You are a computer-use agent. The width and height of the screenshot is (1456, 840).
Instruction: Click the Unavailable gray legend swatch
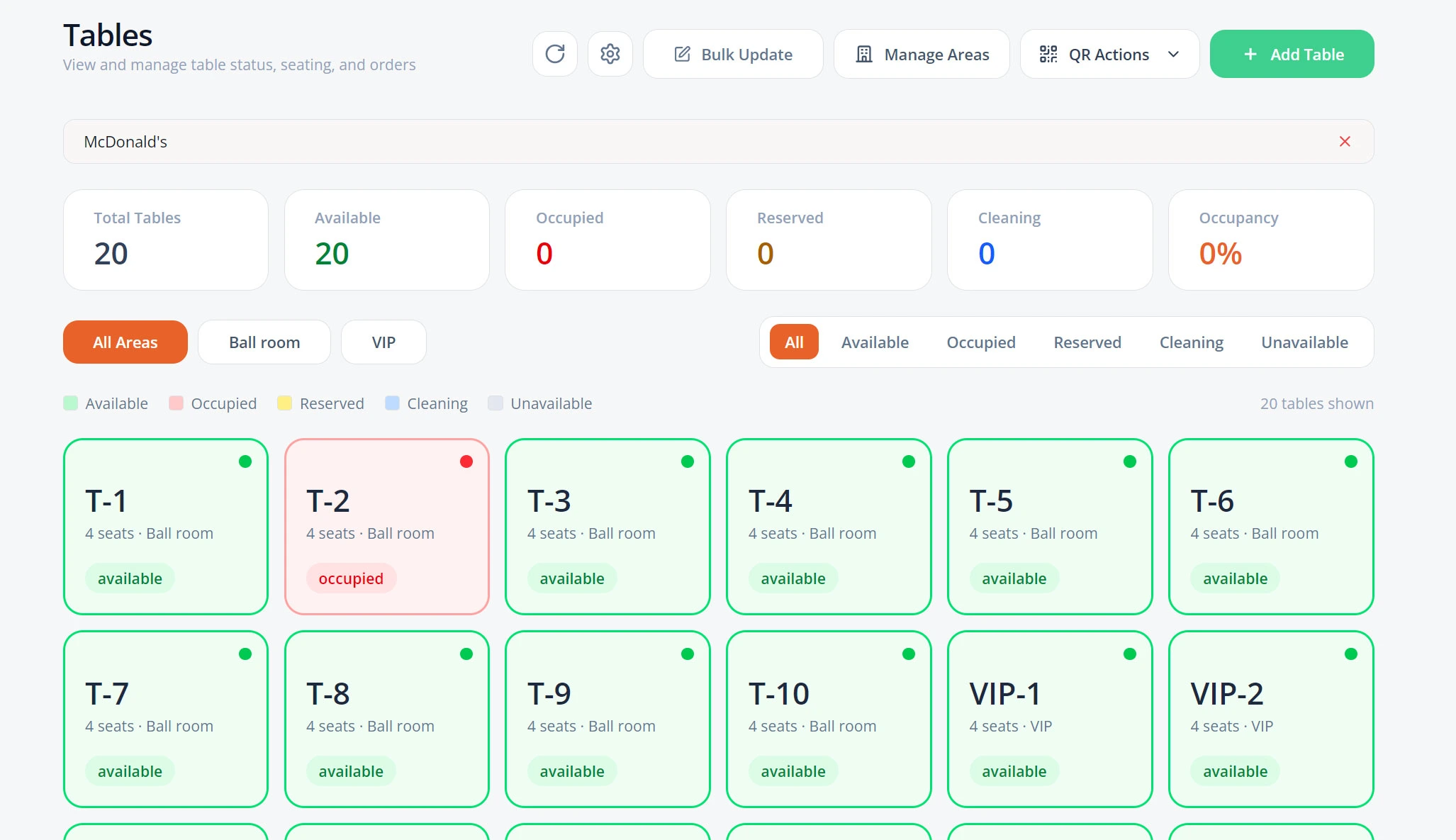(495, 403)
